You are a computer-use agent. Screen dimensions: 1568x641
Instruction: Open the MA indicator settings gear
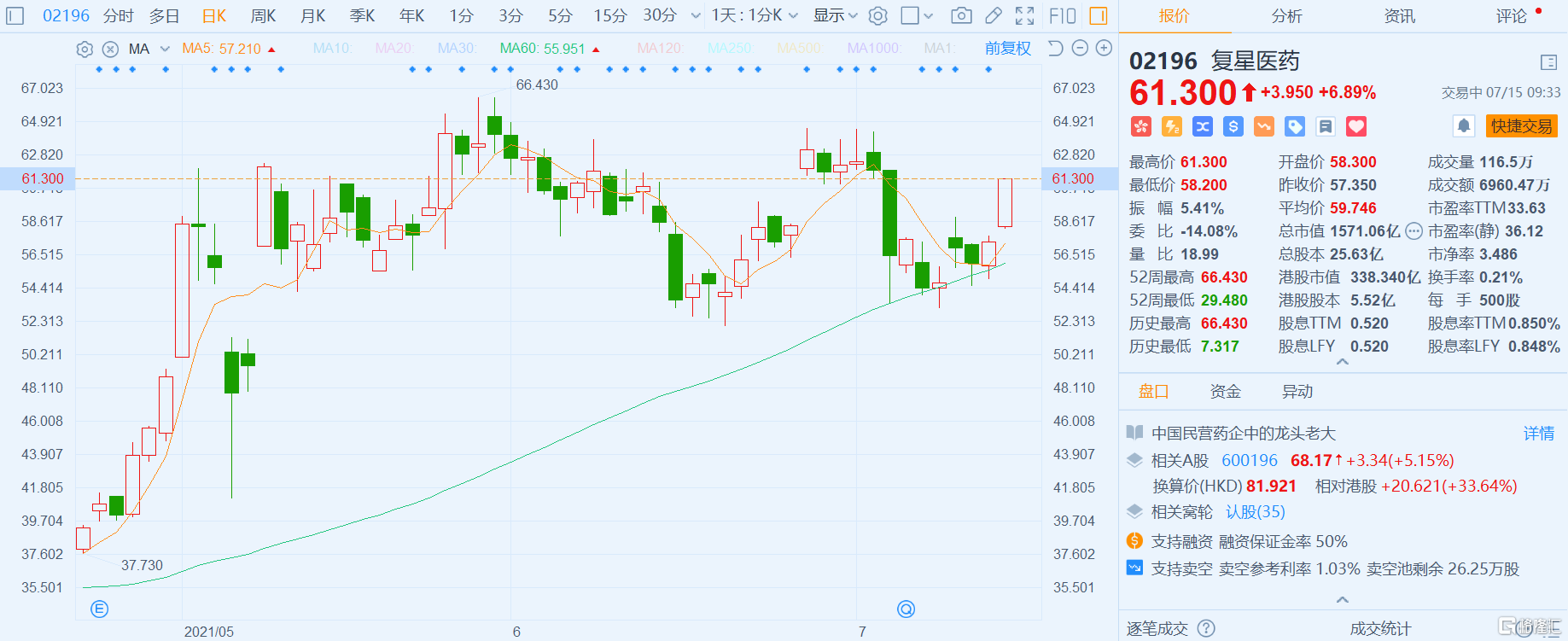click(85, 50)
